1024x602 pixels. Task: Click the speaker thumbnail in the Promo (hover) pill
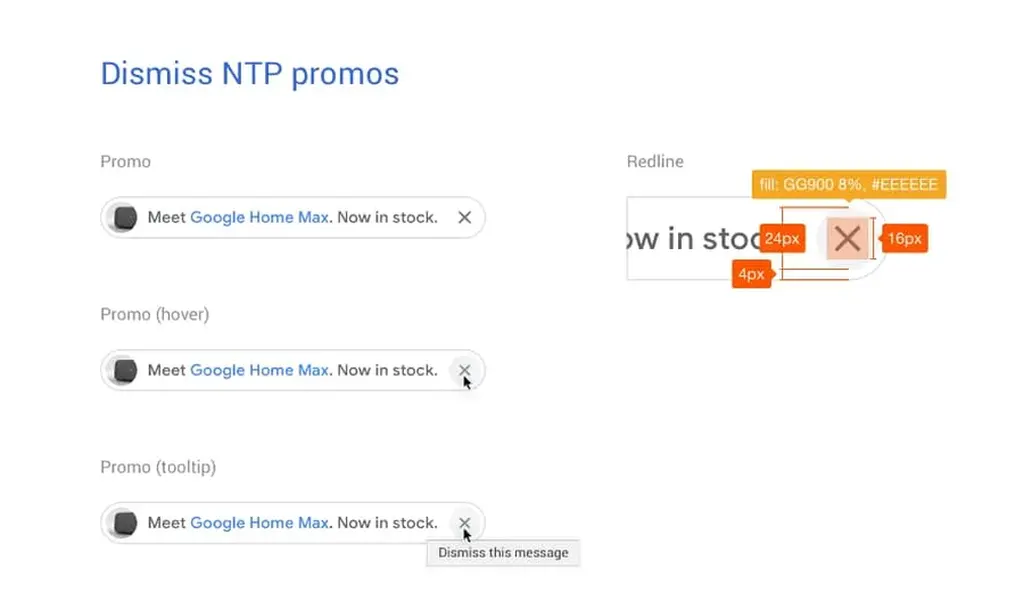[125, 370]
